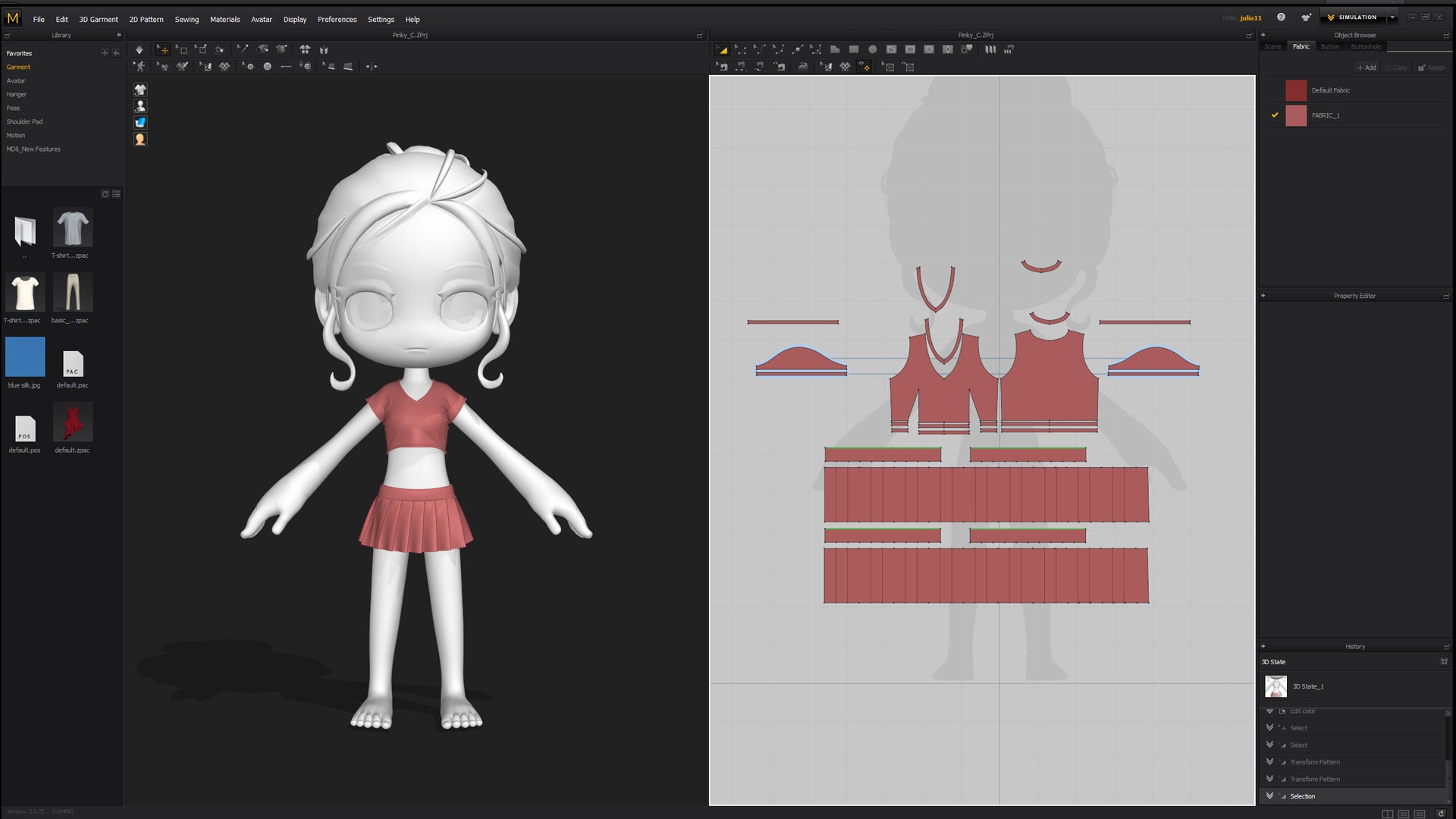Open the MD6_New Features library category

point(33,149)
